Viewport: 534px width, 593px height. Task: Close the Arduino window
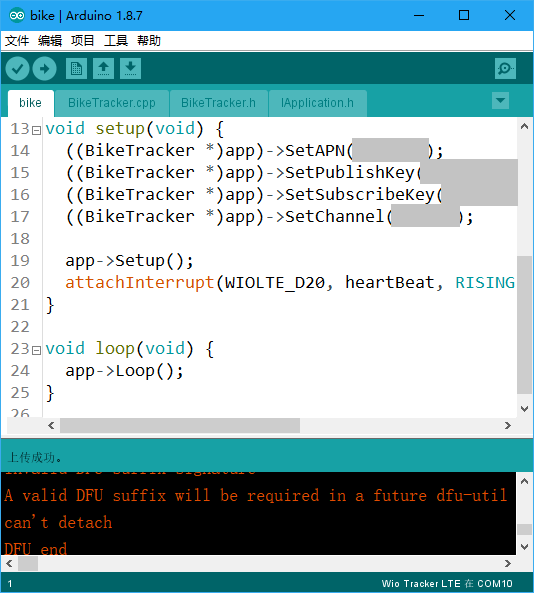coord(510,16)
